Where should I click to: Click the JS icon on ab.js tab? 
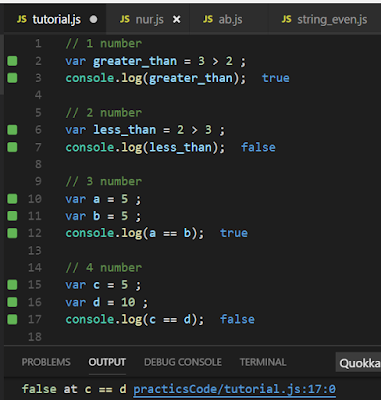coord(208,19)
